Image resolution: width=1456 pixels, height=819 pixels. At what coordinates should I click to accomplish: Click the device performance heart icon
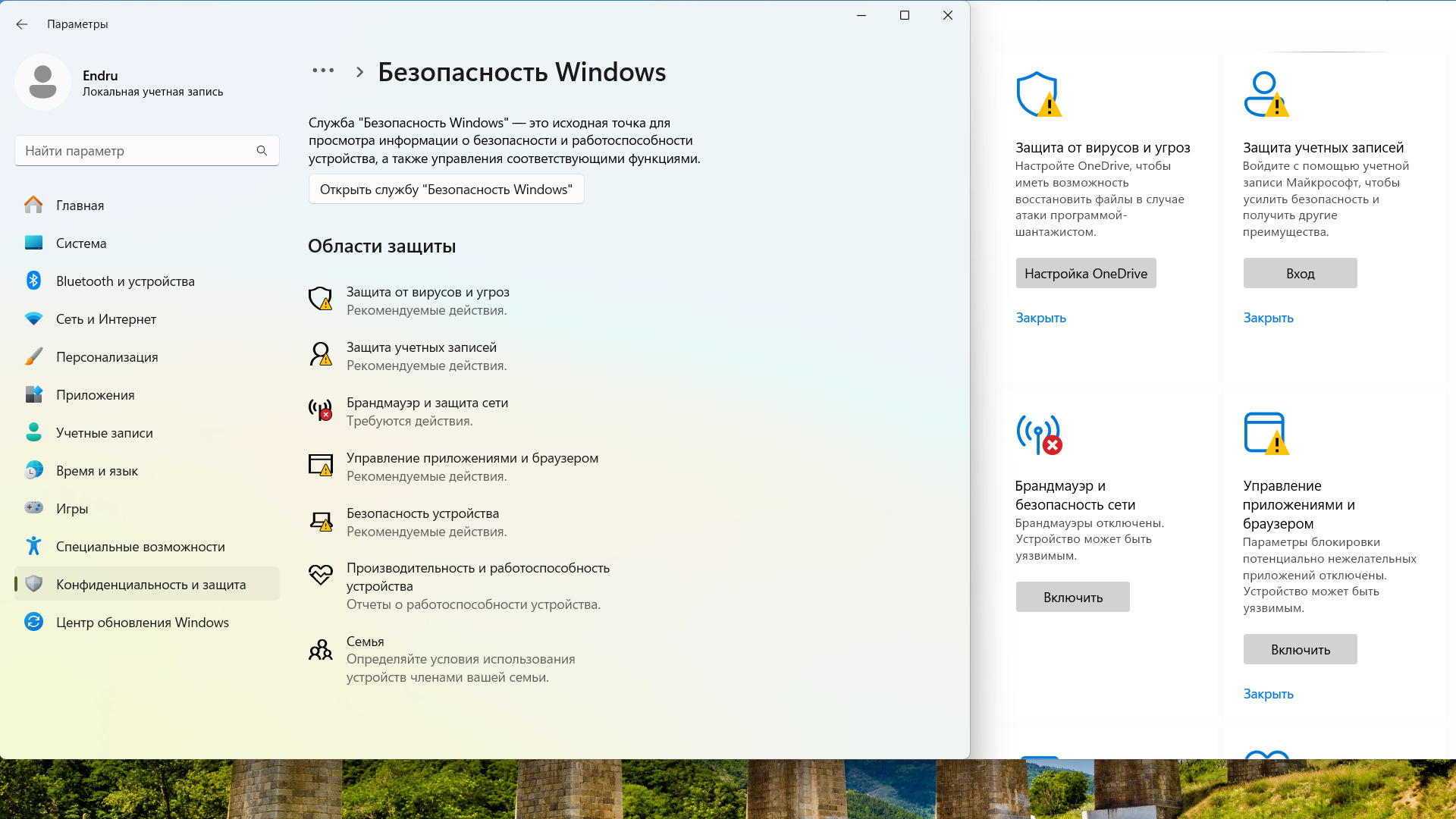click(x=320, y=575)
